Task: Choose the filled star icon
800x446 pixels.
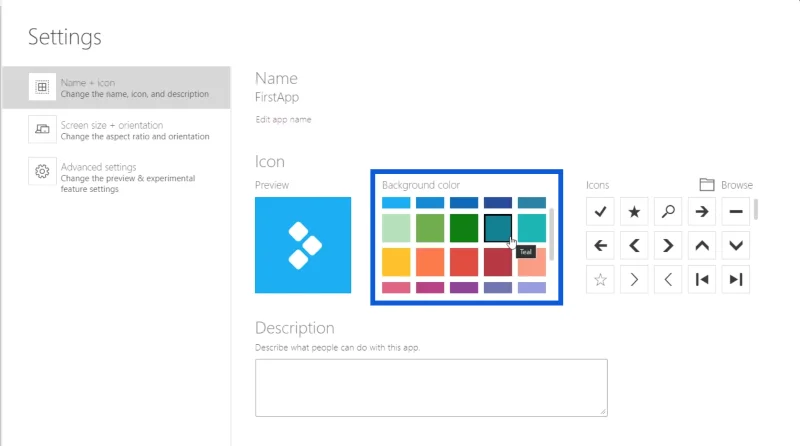Action: tap(634, 211)
